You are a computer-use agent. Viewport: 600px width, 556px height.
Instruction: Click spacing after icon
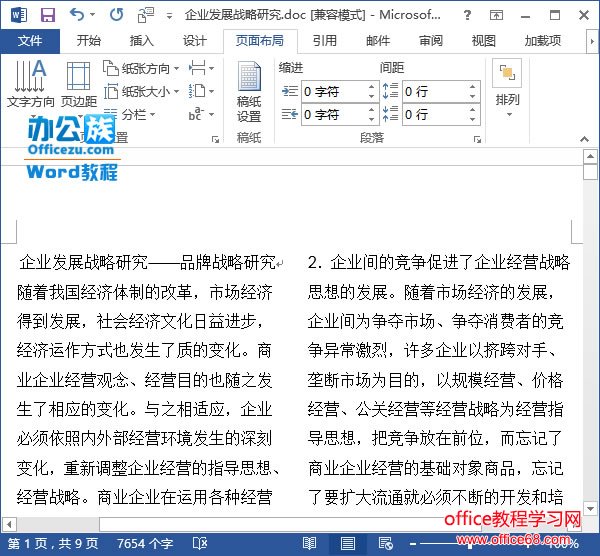pyautogui.click(x=391, y=114)
